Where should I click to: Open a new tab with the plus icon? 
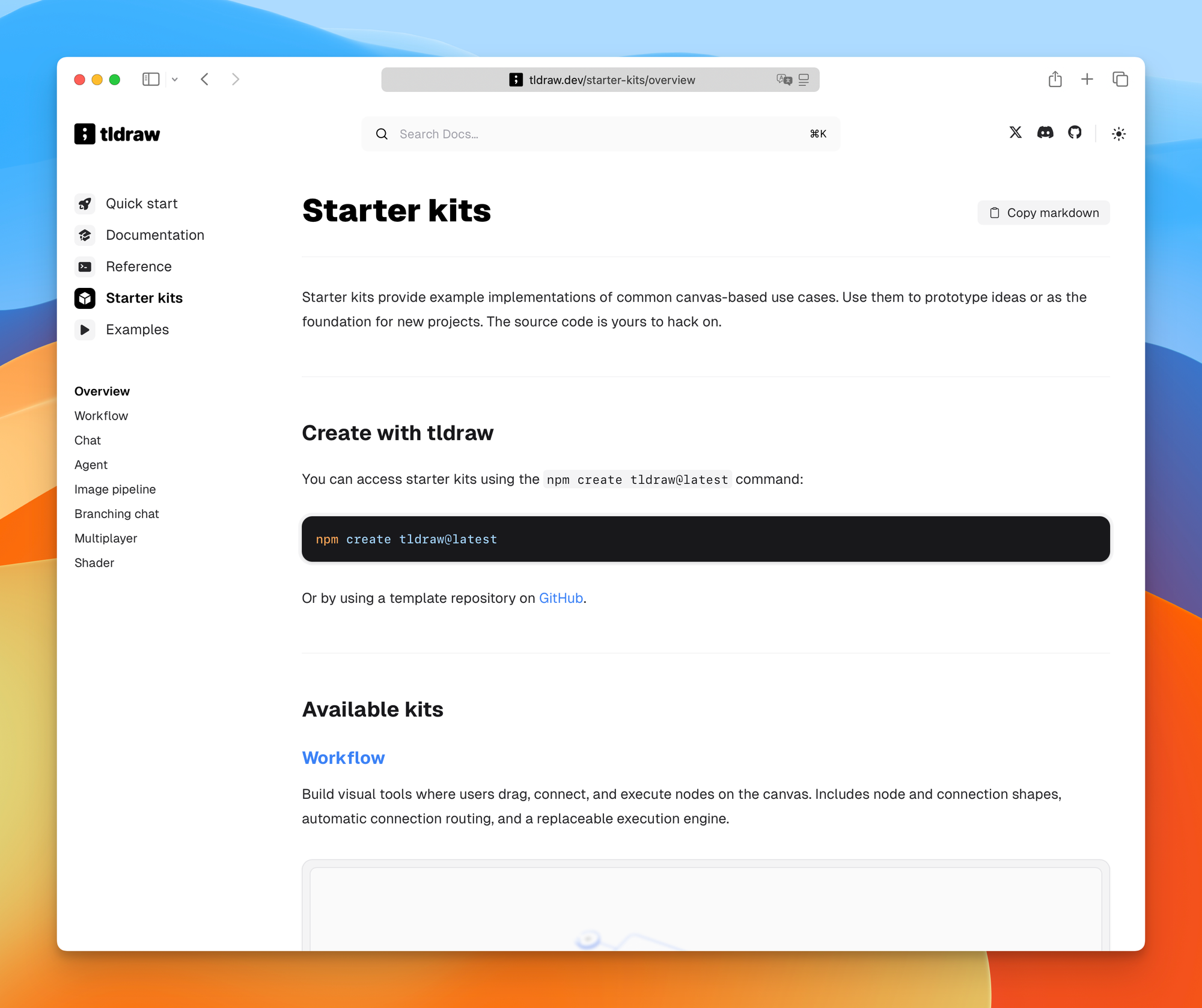[x=1087, y=79]
